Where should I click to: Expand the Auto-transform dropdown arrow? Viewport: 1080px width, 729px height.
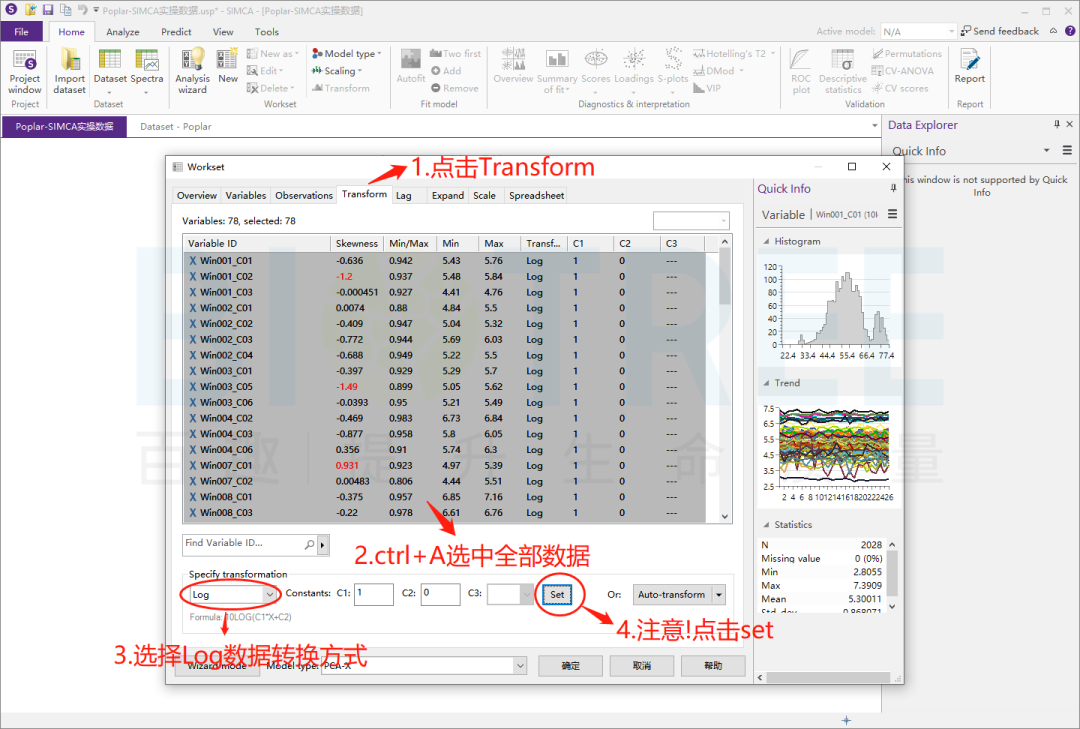pyautogui.click(x=719, y=594)
